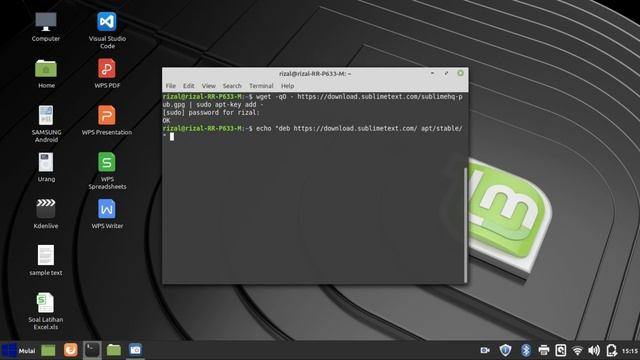
Task: Click the screenshot tool taskbar item
Action: (135, 350)
